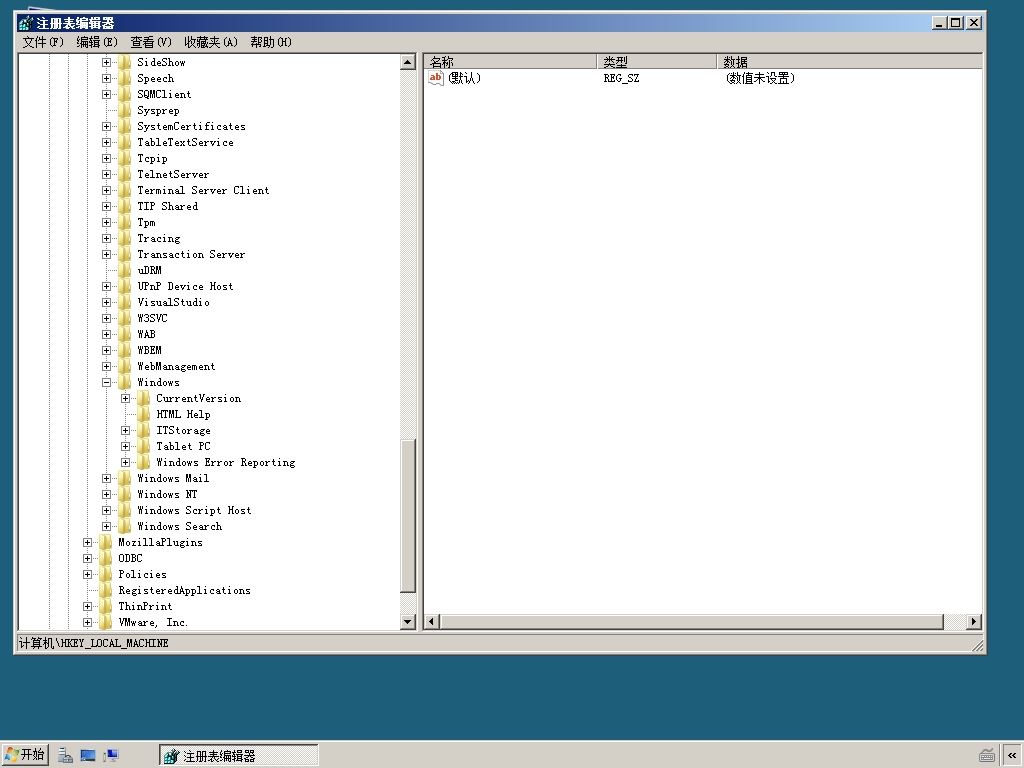Click the (默认) string value icon
This screenshot has height=768, width=1024.
pyautogui.click(x=436, y=78)
